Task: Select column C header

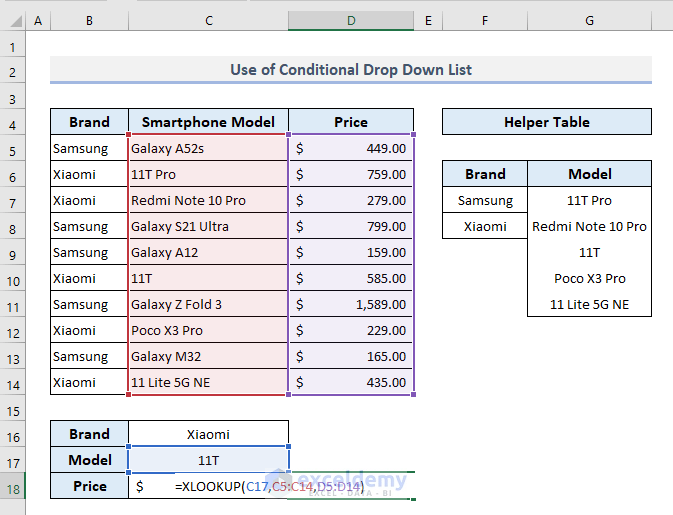Action: (x=208, y=21)
